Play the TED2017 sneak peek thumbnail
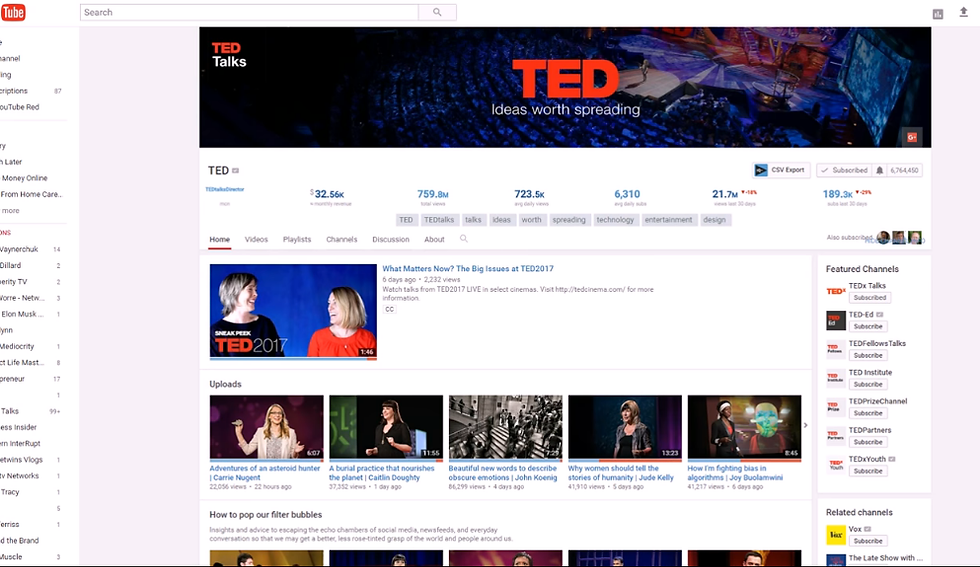 click(x=293, y=311)
